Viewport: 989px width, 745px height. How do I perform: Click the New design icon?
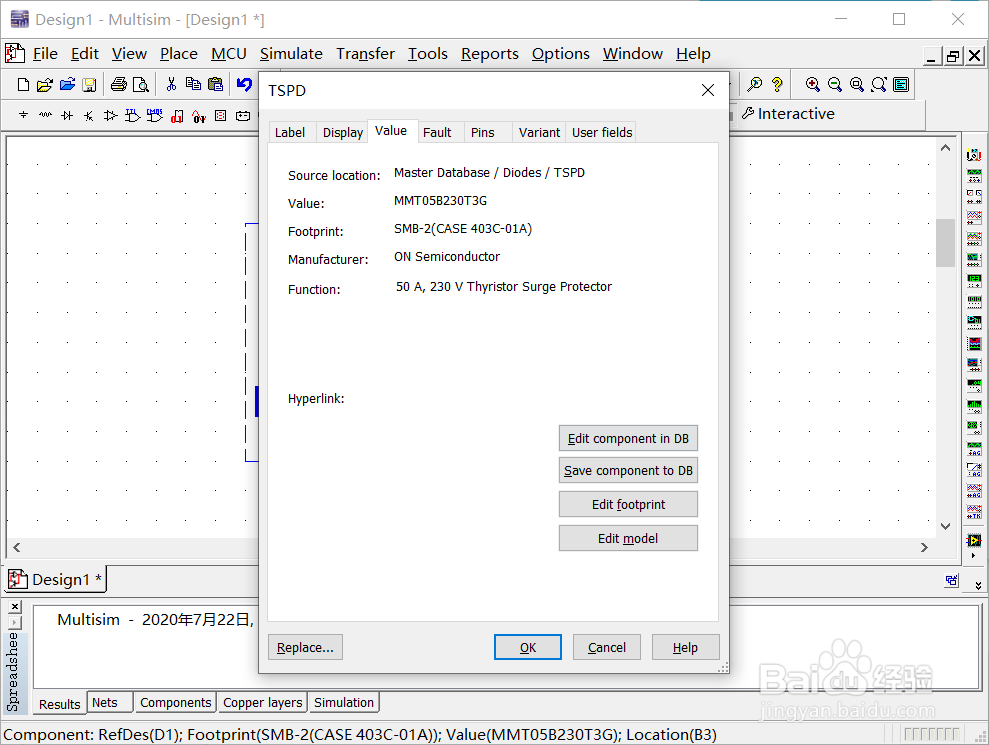[x=23, y=84]
